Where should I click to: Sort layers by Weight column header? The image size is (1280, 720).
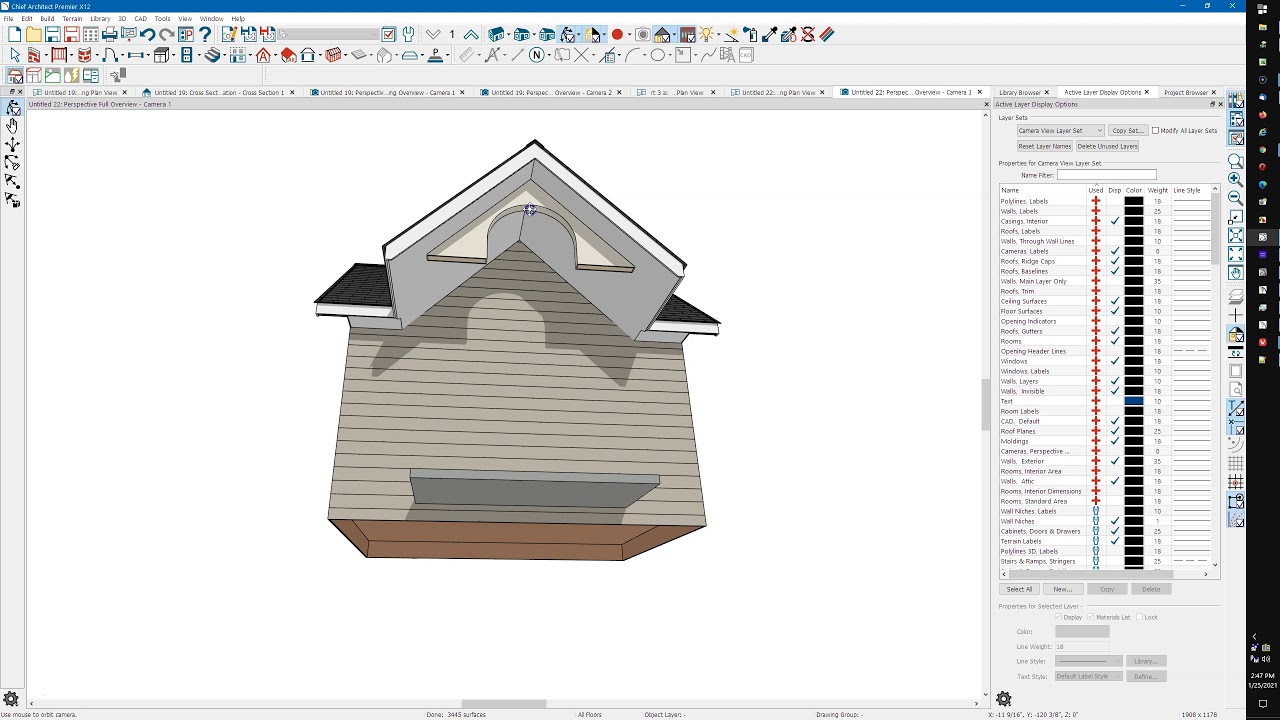coord(1157,190)
